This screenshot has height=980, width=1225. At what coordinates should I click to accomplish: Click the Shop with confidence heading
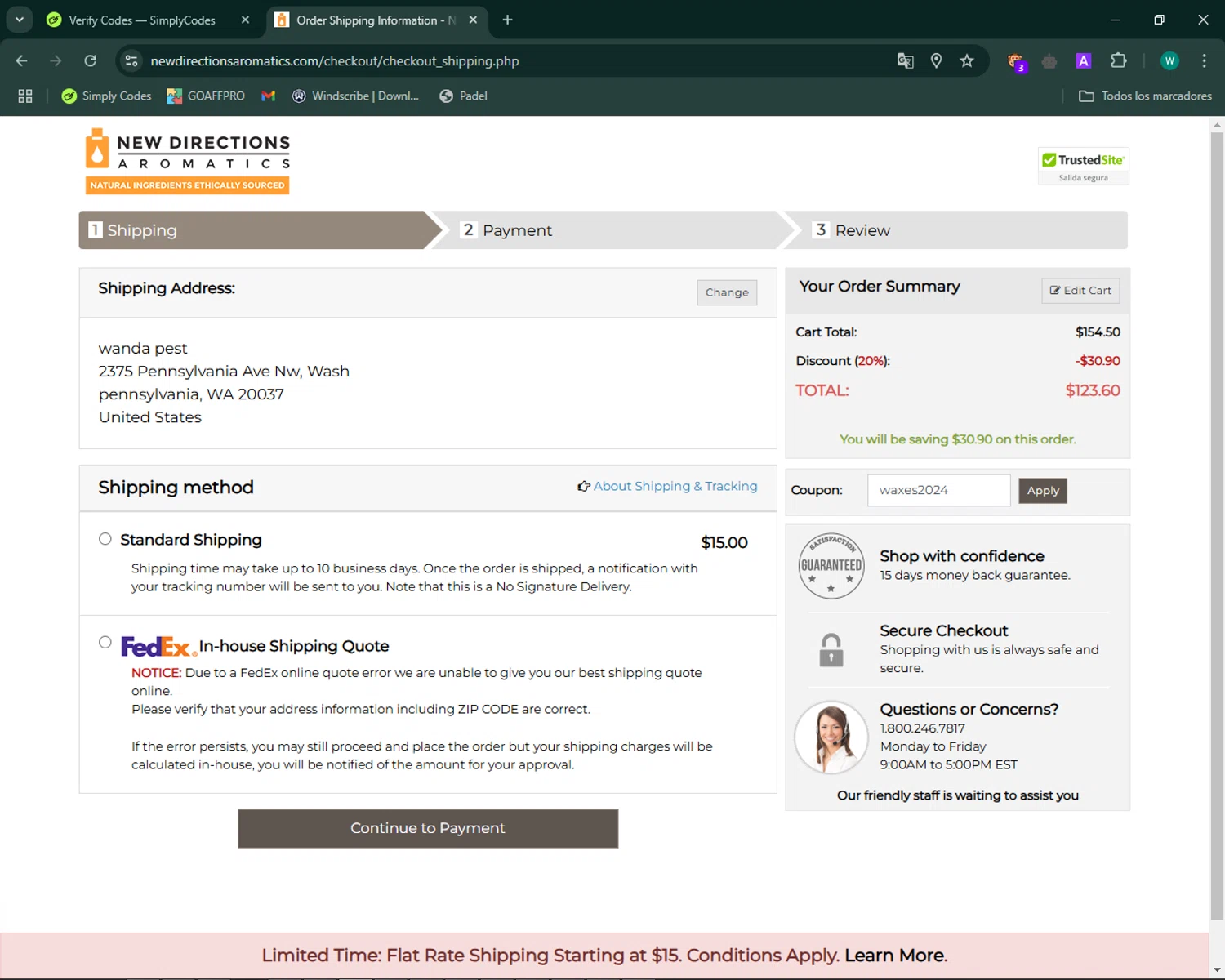tap(962, 556)
